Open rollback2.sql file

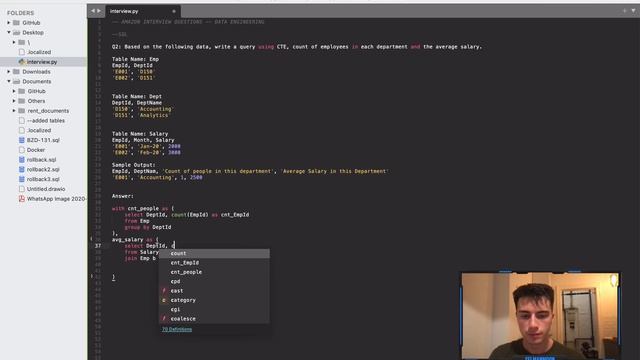pyautogui.click(x=43, y=169)
